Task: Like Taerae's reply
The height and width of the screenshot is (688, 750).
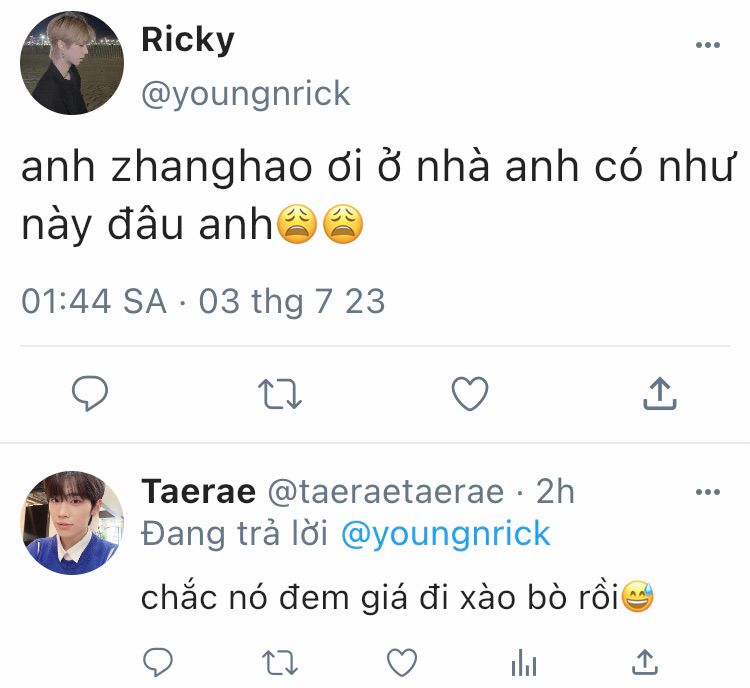Action: pos(402,662)
